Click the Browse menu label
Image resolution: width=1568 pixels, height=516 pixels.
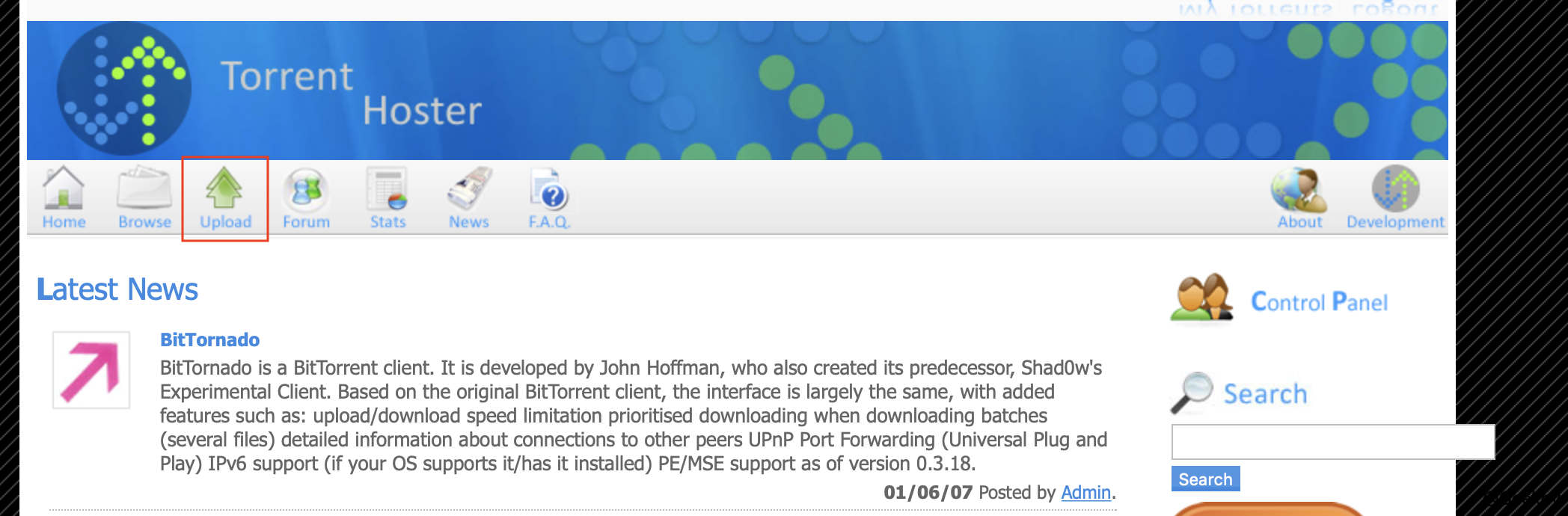point(144,221)
